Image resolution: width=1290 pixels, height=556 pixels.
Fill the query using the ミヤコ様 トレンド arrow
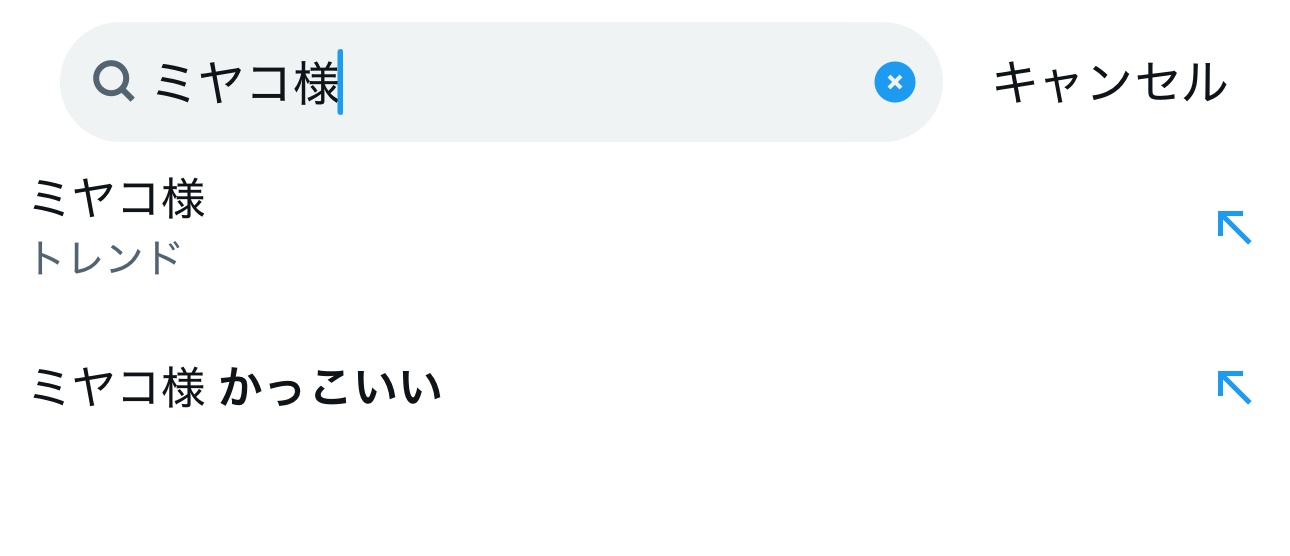(x=1234, y=227)
